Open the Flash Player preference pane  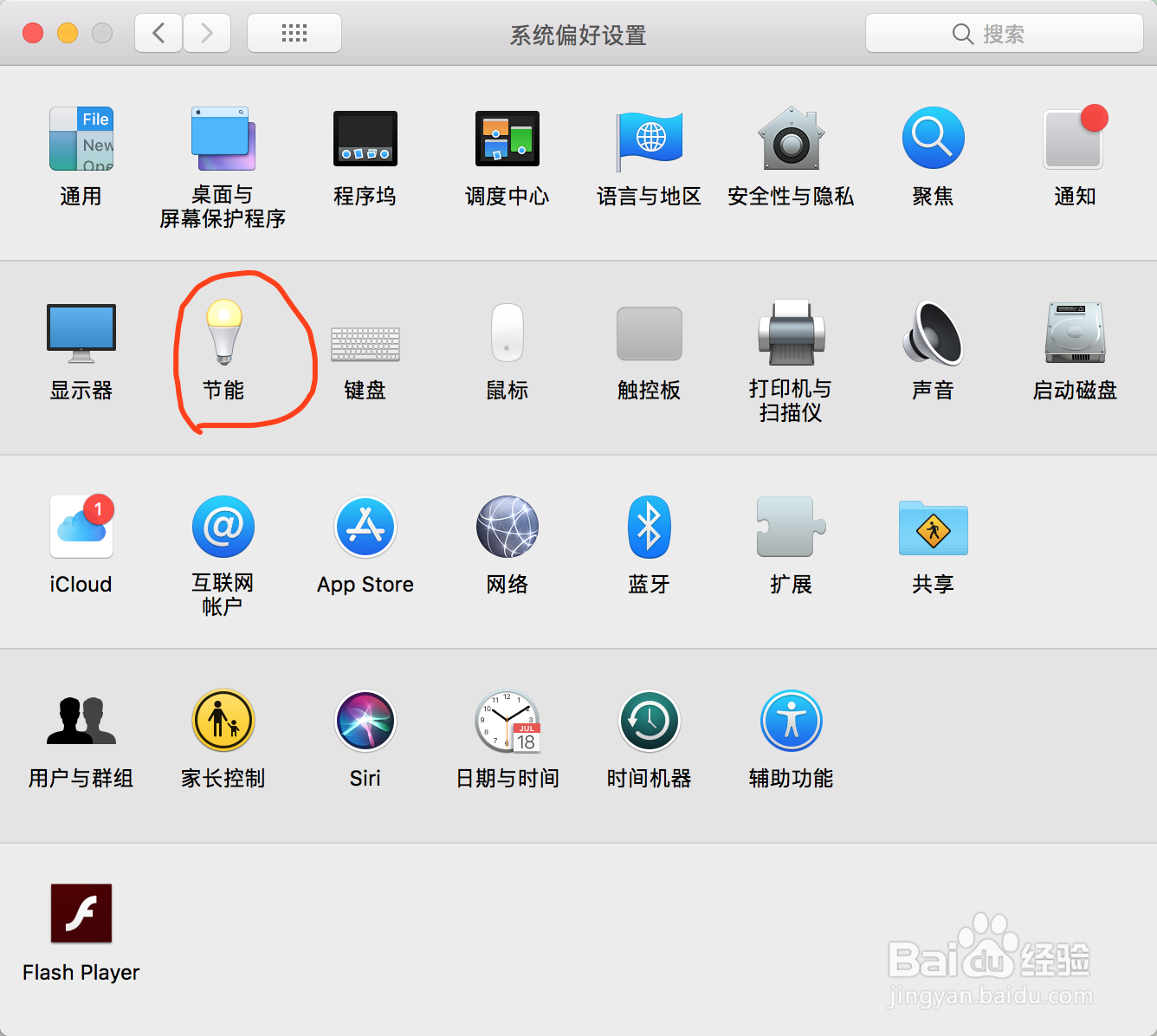(x=81, y=913)
